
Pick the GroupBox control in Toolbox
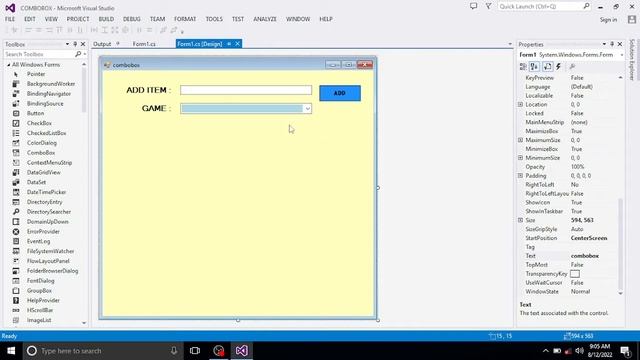[39, 291]
